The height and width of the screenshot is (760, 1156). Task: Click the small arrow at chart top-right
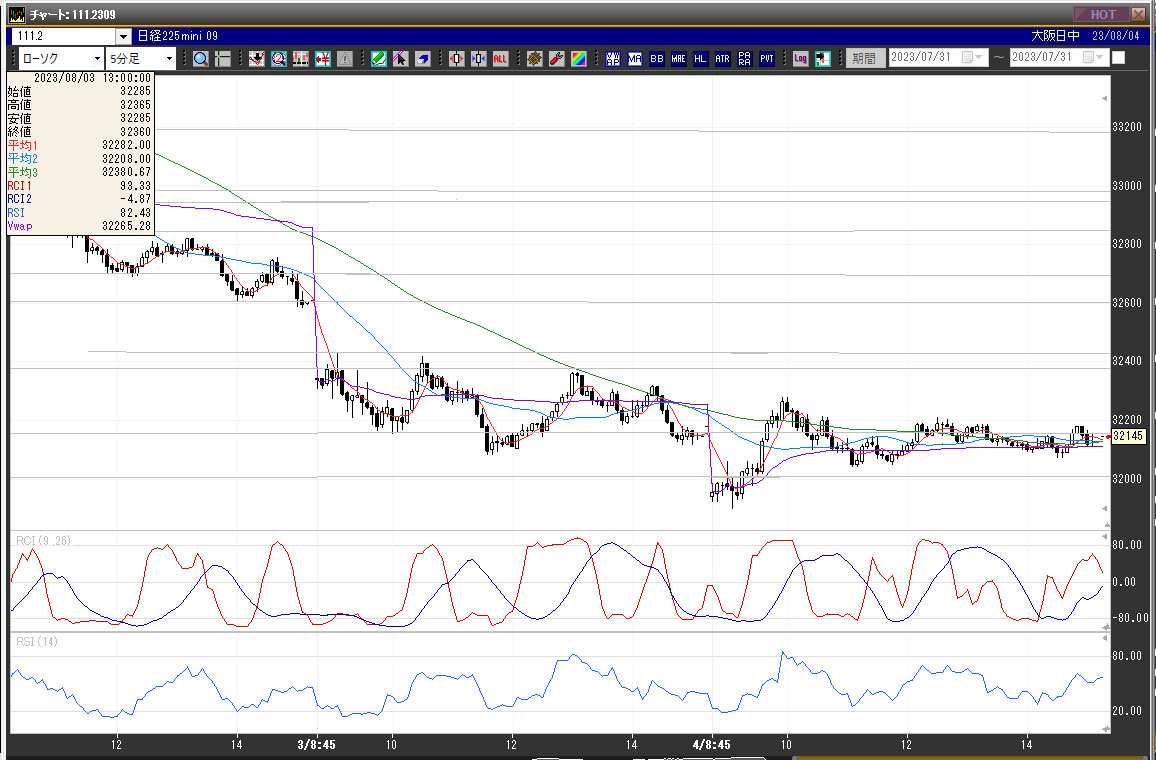1104,98
